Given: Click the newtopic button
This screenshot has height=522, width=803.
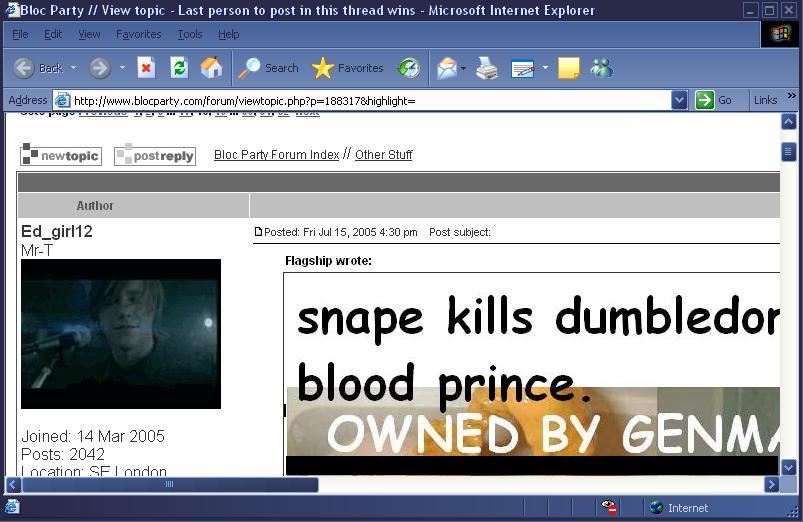Looking at the screenshot, I should pos(61,155).
